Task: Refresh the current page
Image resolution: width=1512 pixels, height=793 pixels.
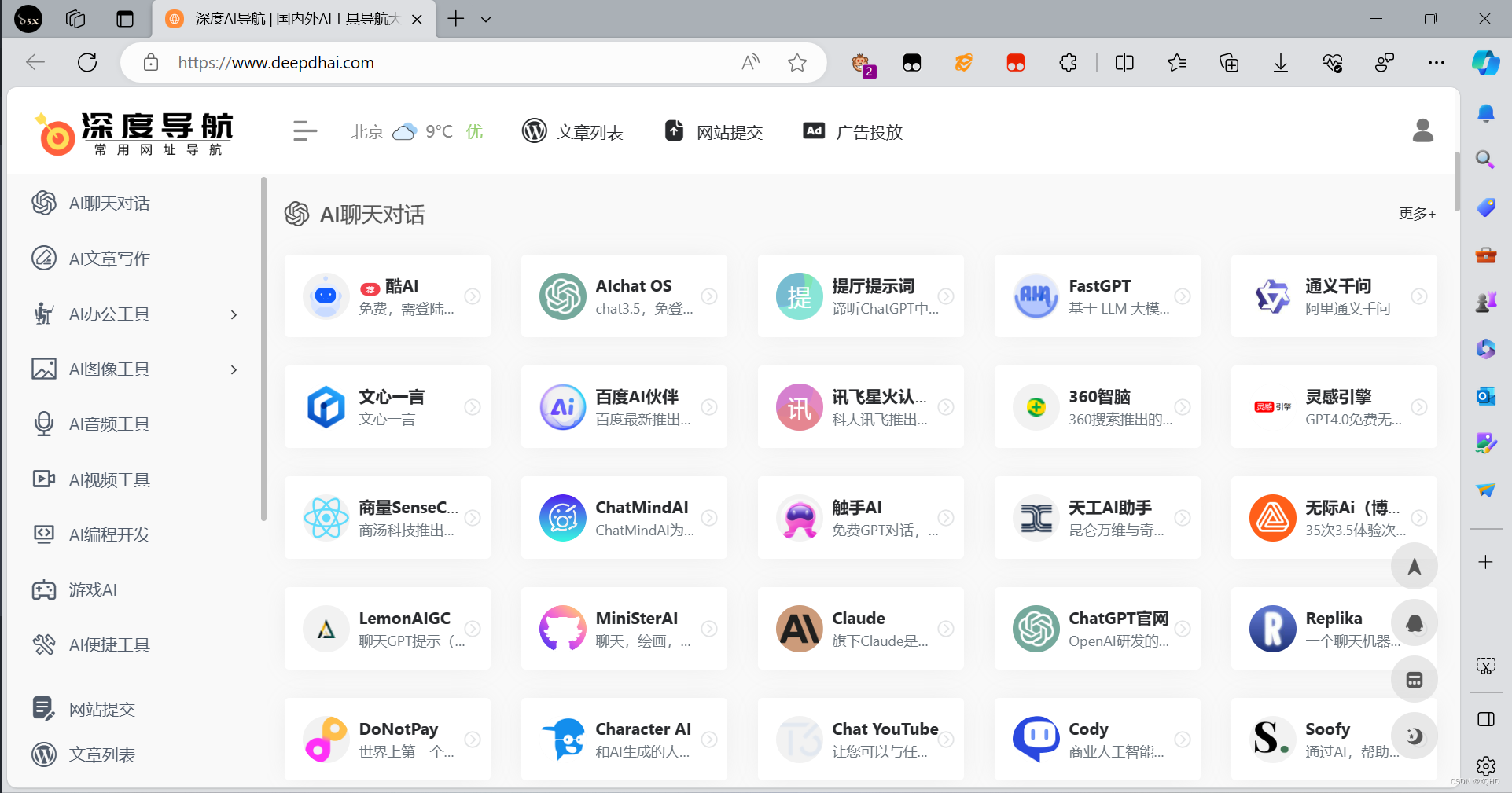Action: (87, 63)
